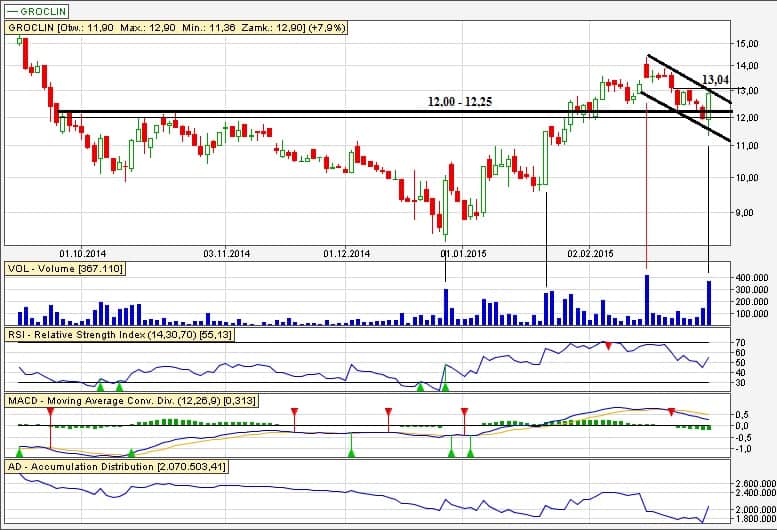This screenshot has height=530, width=777.
Task: Click the leftmost green buy arrow in MACD
Action: pyautogui.click(x=20, y=453)
